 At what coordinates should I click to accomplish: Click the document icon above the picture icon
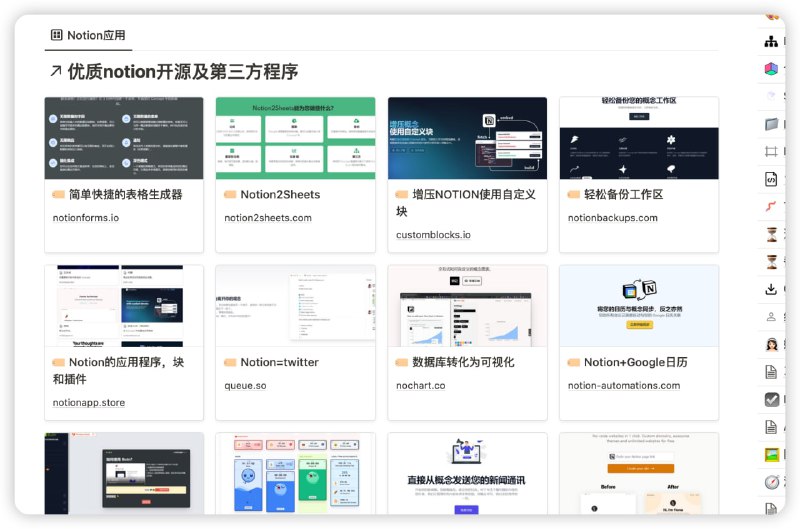click(771, 427)
